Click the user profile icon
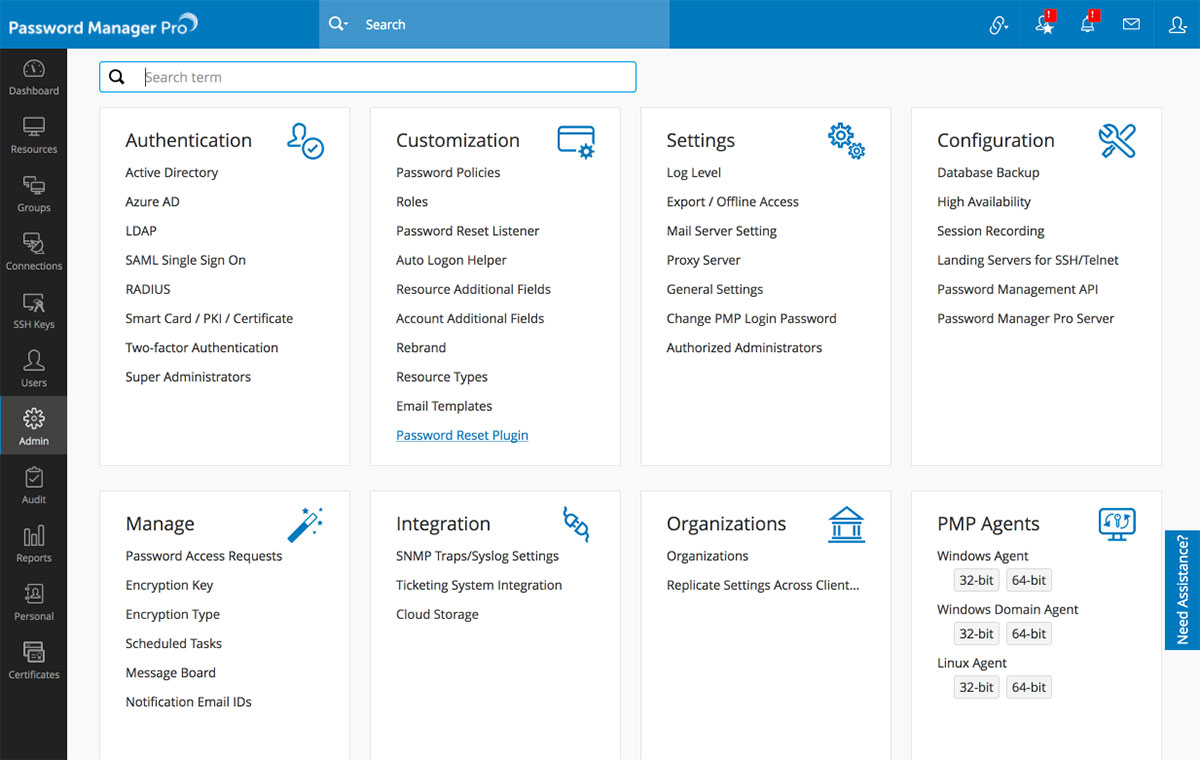This screenshot has width=1200, height=760. pyautogui.click(x=1177, y=24)
